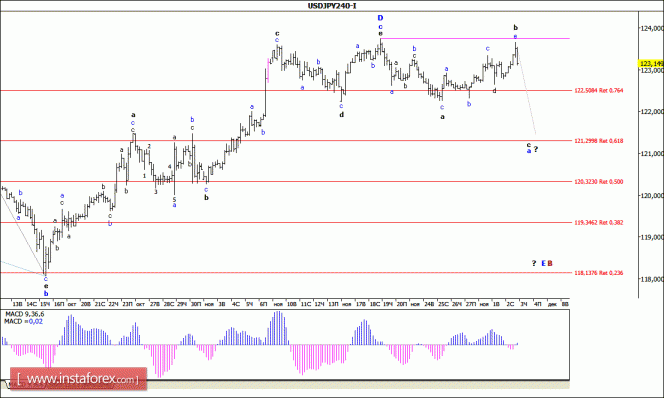664x398 pixels.
Task: Click the 118,1376 Ret 0.236 retracement label
Action: (x=598, y=273)
